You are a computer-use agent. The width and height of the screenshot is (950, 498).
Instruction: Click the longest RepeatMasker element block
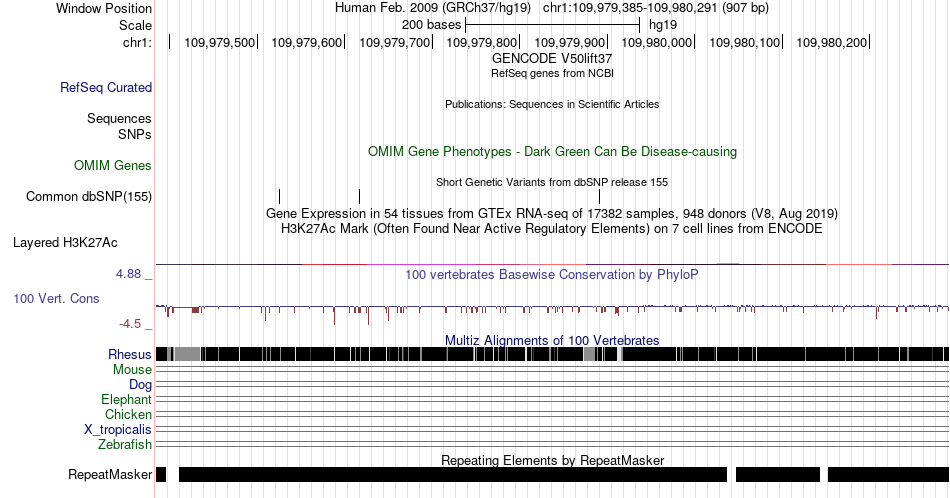(x=453, y=474)
